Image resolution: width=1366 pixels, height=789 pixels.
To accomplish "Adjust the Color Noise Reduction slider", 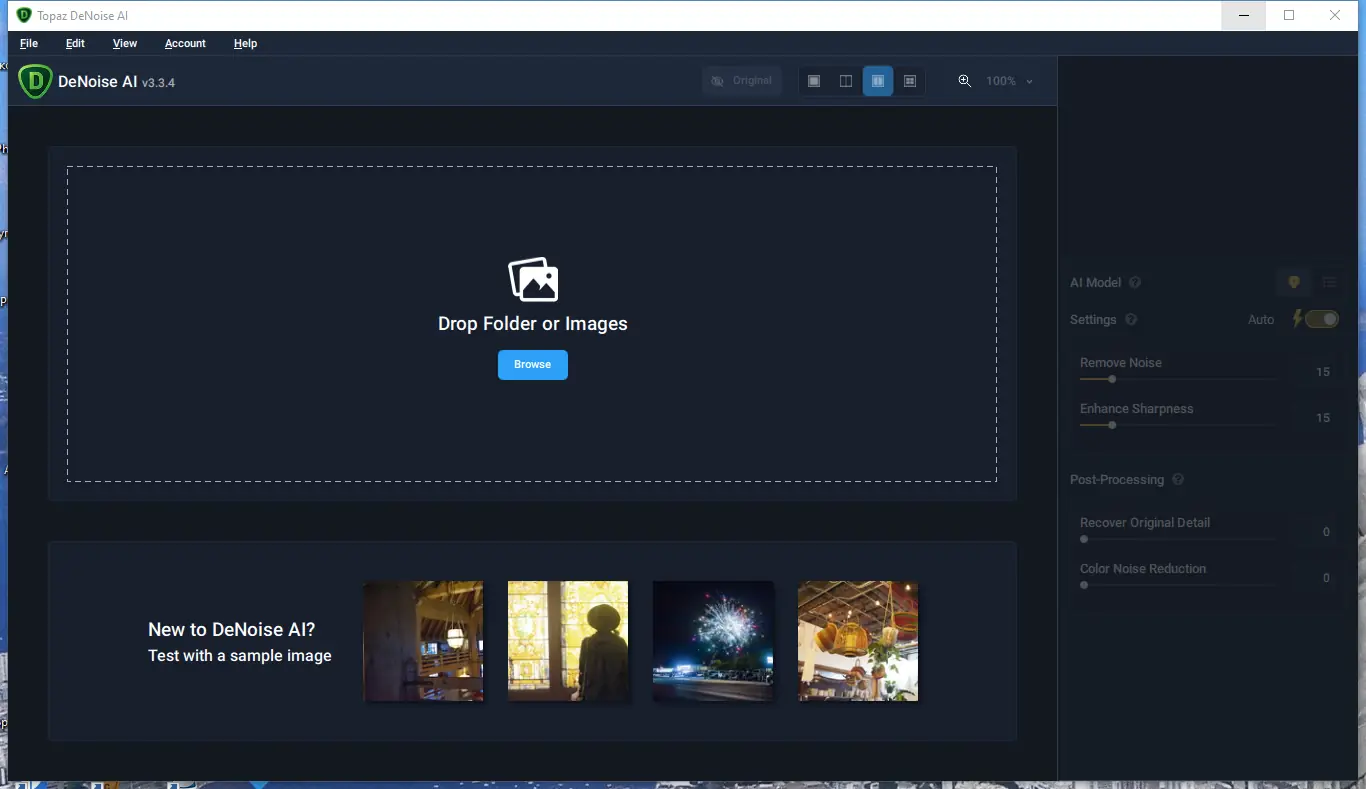I will [1177, 585].
